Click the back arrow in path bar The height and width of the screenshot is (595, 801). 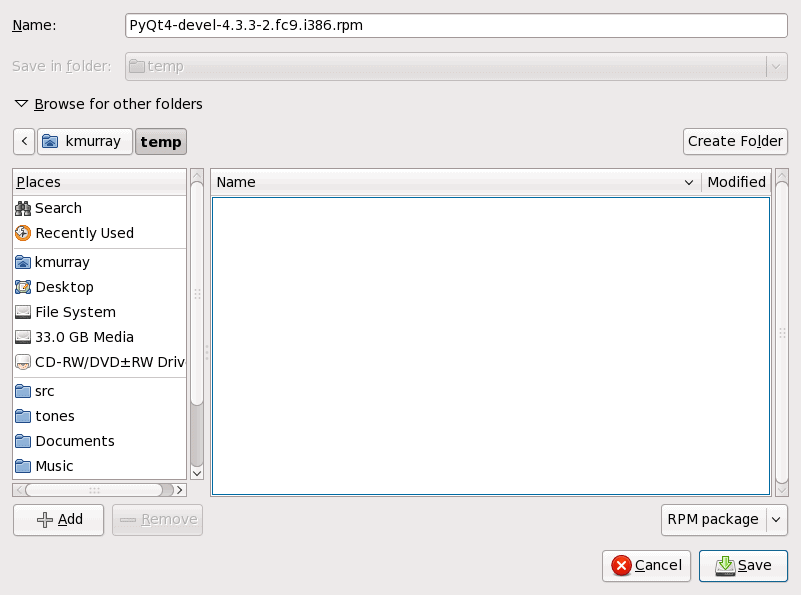point(24,141)
